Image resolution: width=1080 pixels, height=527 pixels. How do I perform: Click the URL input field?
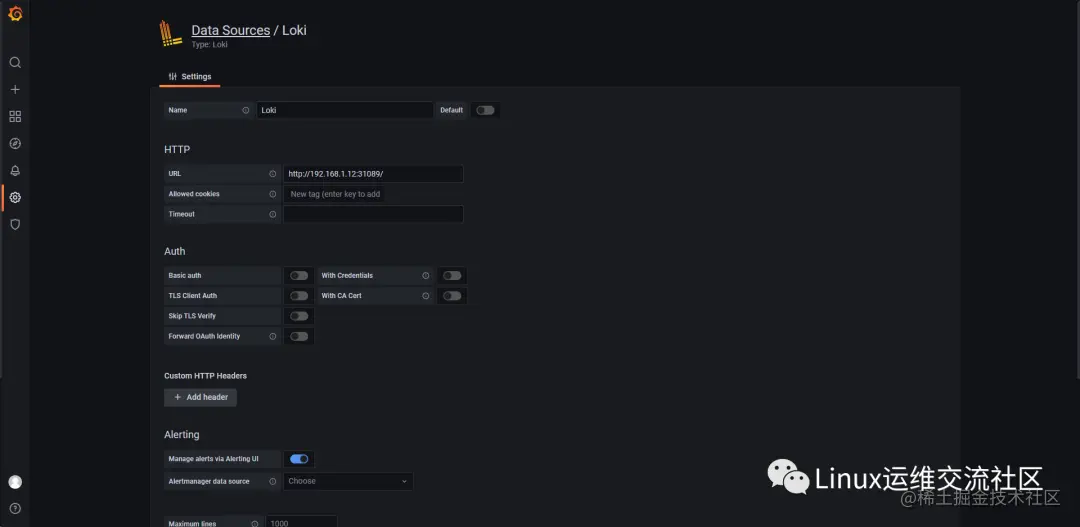tap(373, 174)
